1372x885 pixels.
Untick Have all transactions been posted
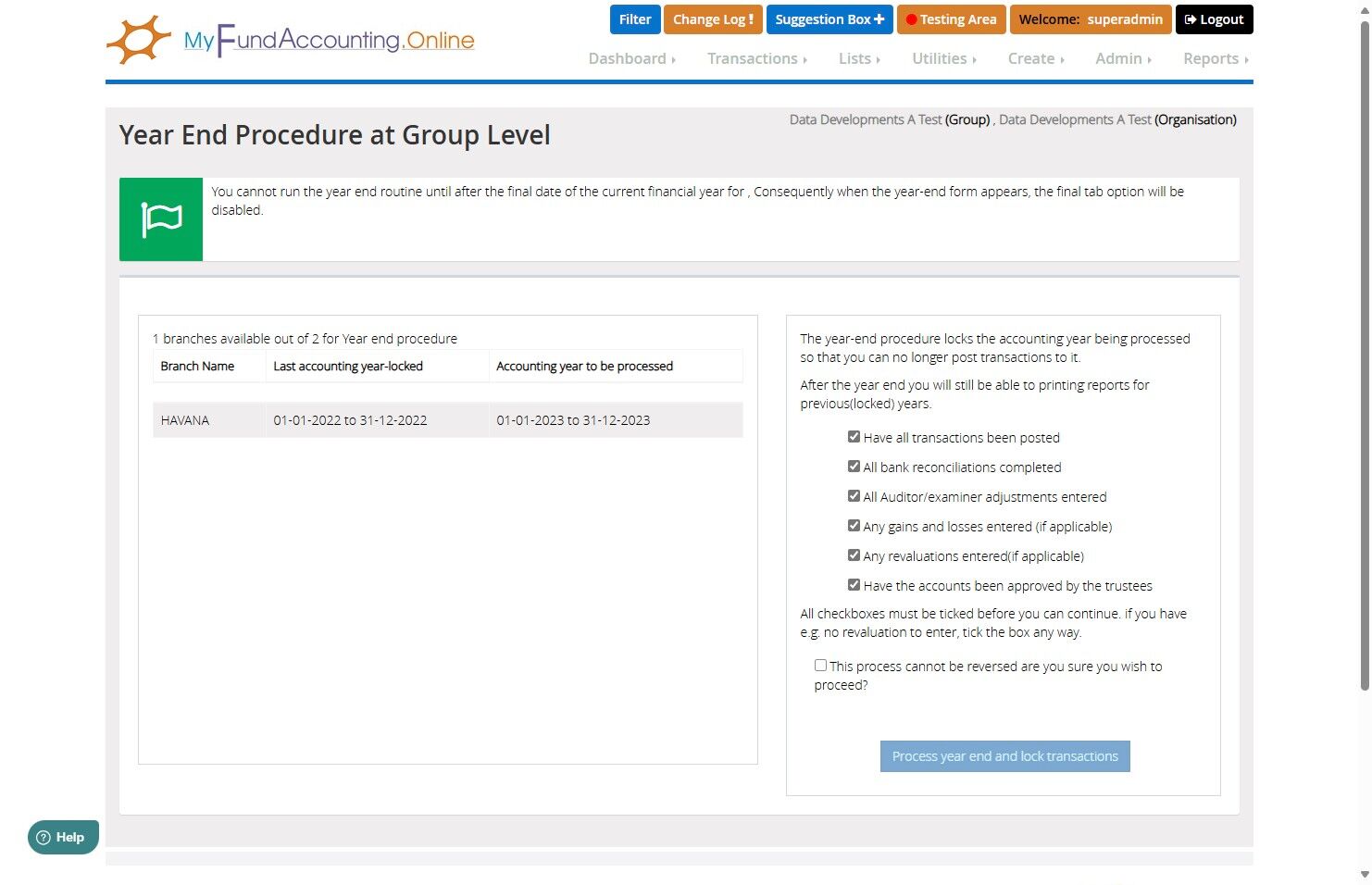coord(854,437)
